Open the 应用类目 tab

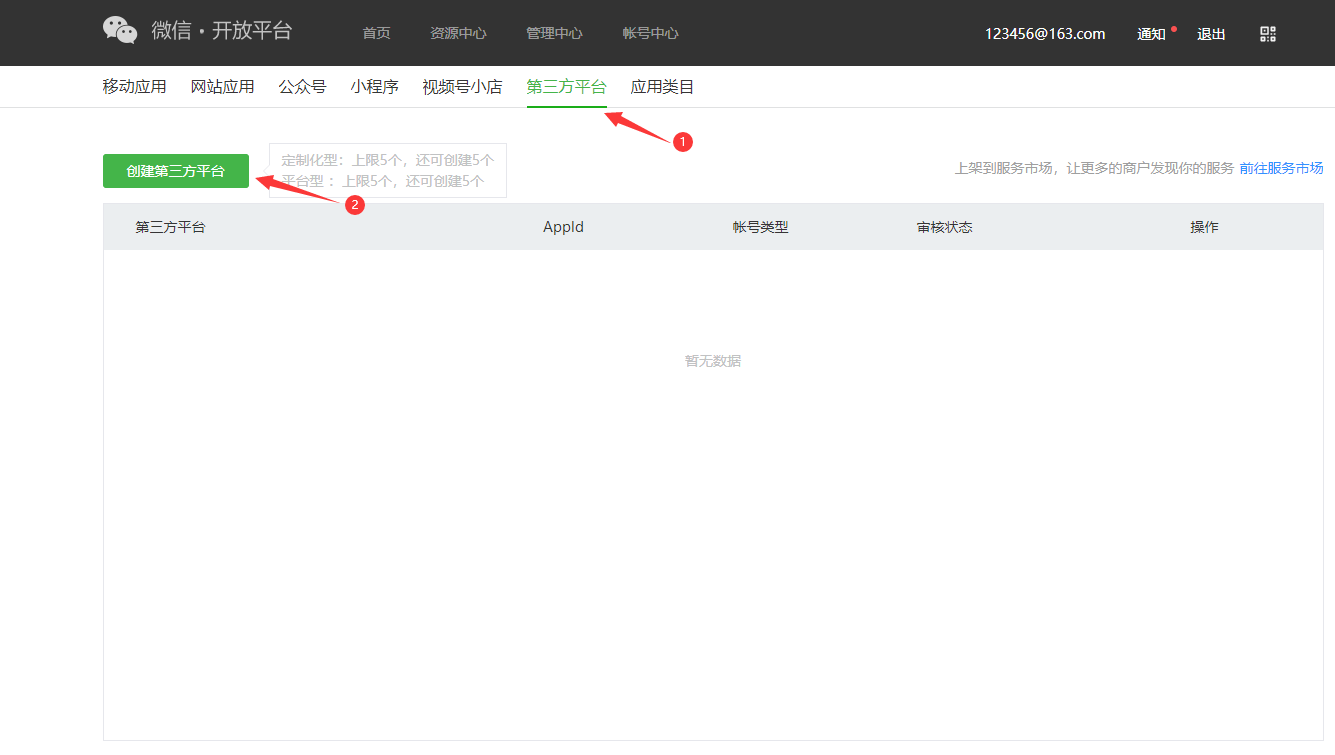[662, 87]
